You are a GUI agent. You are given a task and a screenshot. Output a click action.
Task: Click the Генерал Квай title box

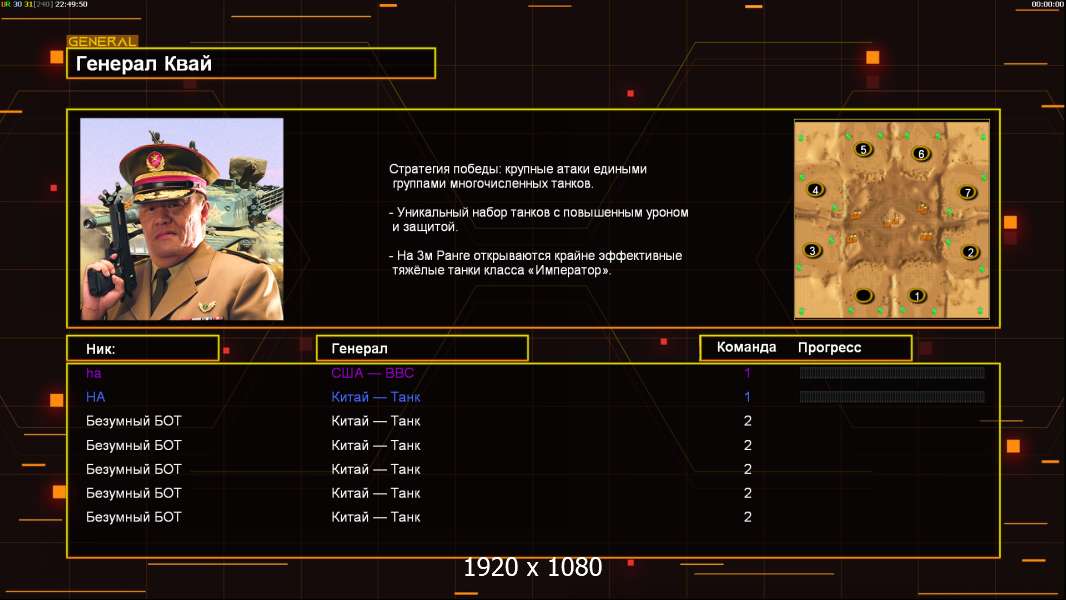click(x=251, y=63)
